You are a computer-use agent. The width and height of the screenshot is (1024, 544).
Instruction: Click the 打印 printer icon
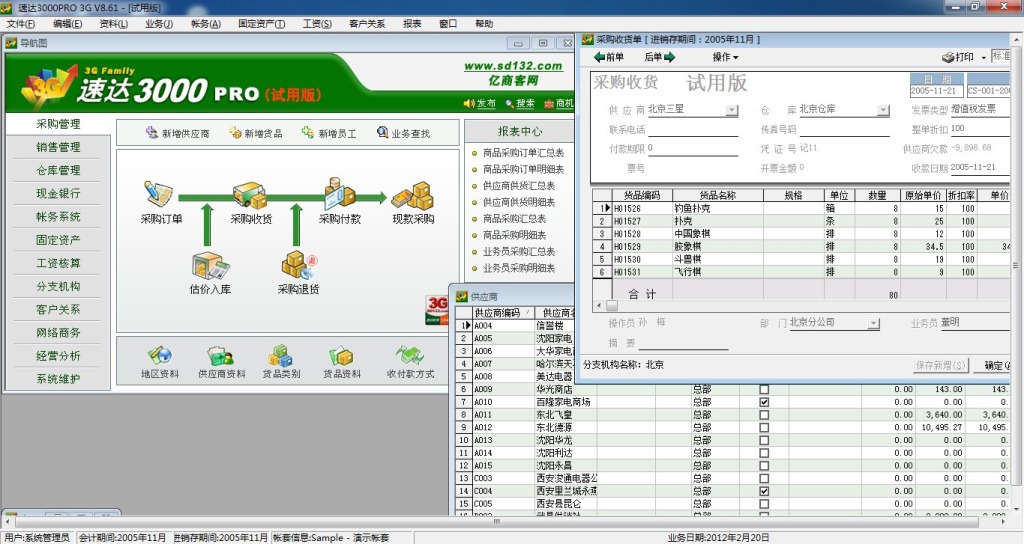coord(948,57)
